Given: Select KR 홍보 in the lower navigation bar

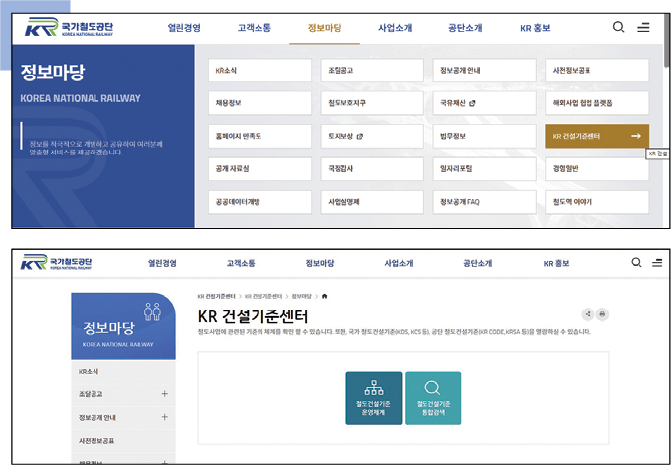Looking at the screenshot, I should [556, 263].
